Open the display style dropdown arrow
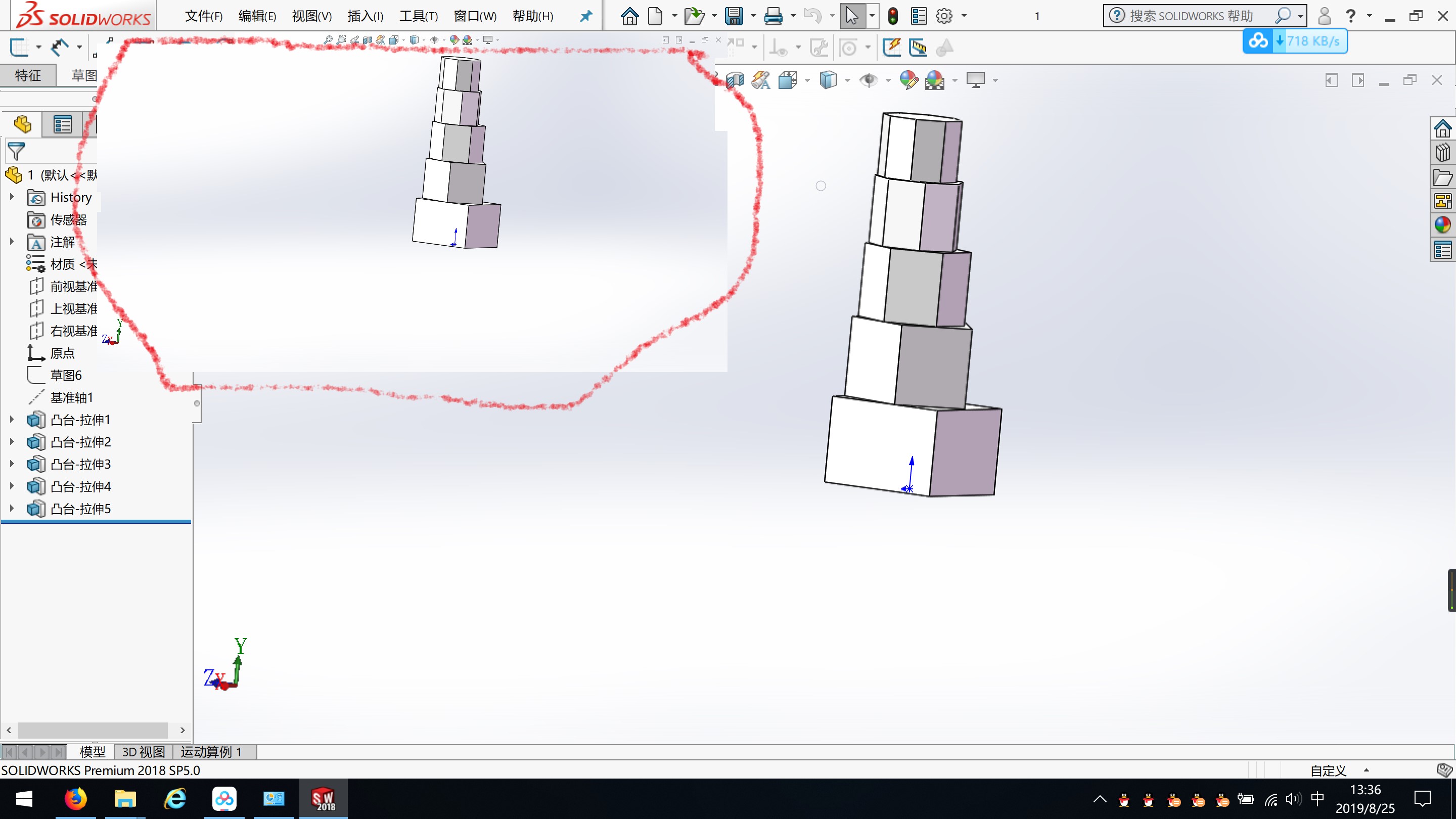Image resolution: width=1456 pixels, height=819 pixels. click(847, 80)
